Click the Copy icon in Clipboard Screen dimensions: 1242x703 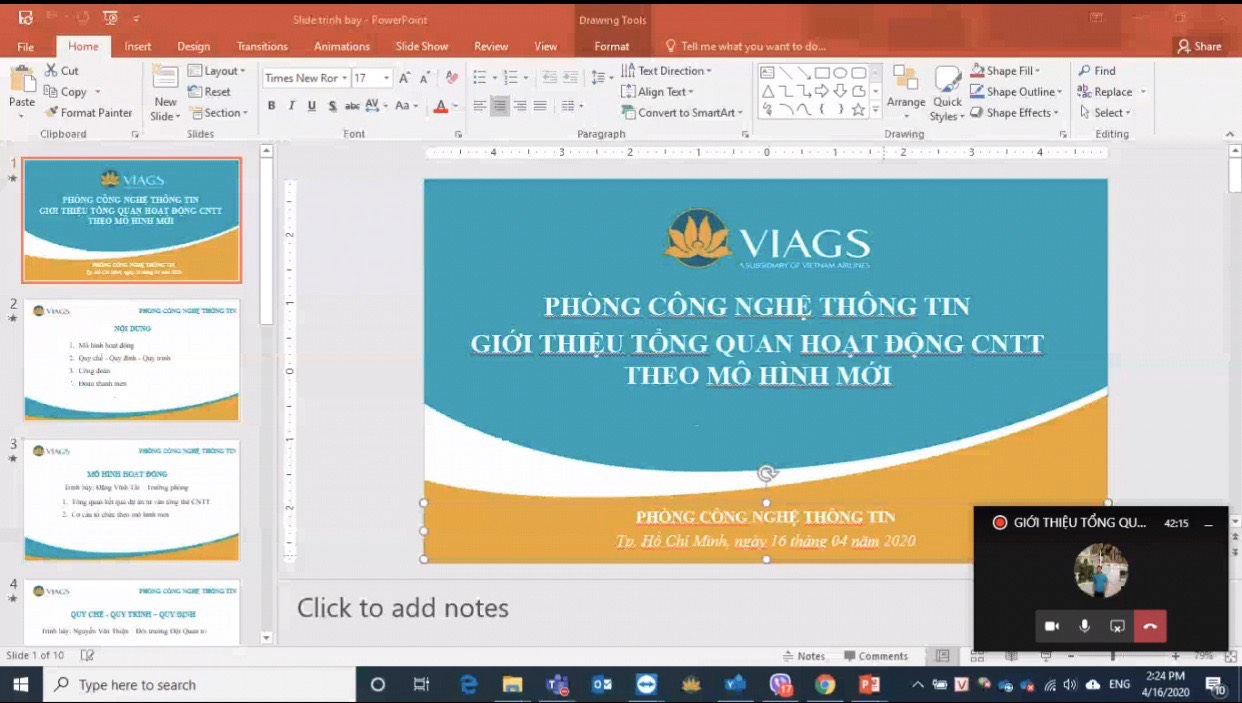pyautogui.click(x=51, y=92)
